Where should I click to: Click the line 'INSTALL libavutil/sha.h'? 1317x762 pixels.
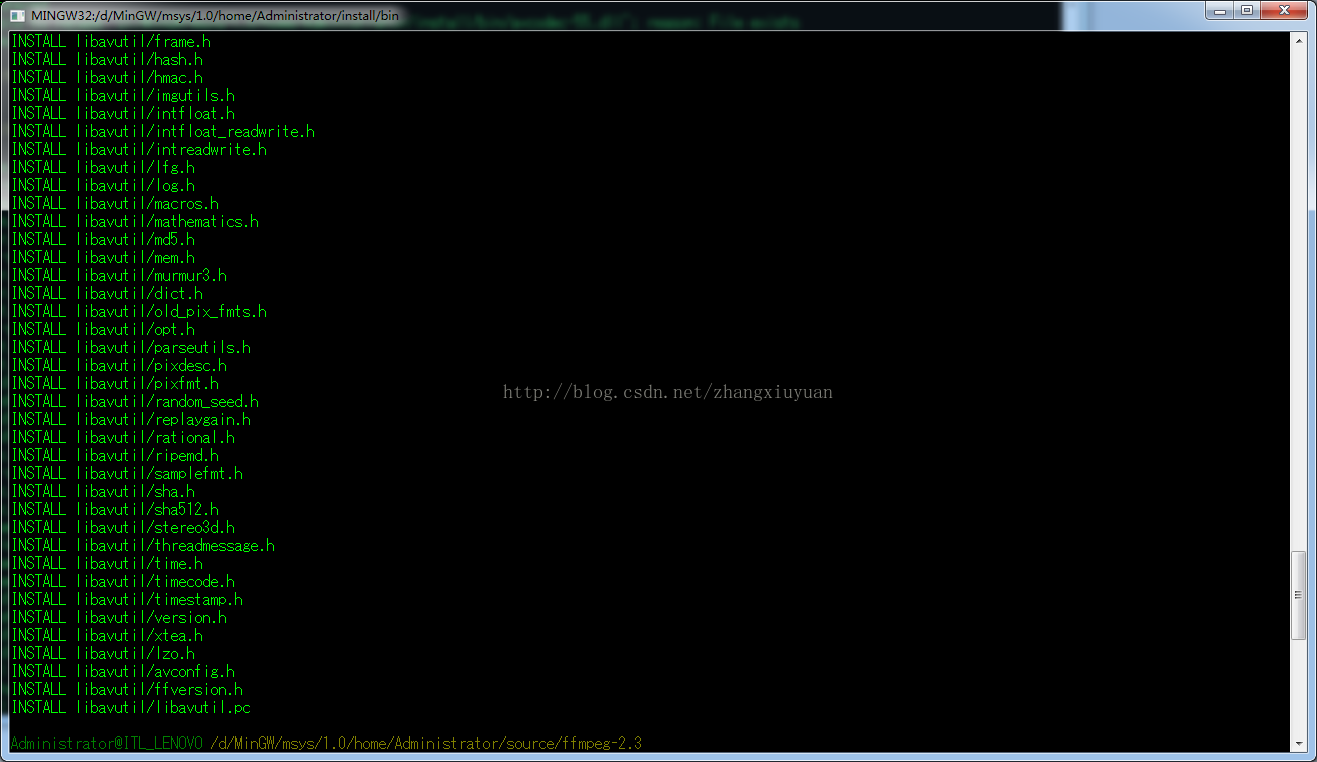pos(103,492)
